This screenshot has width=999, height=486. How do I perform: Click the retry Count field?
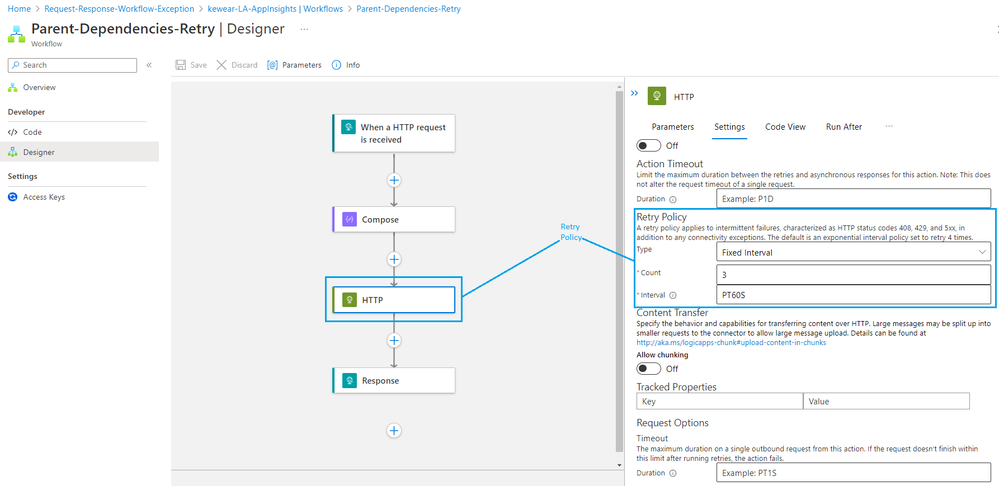click(x=853, y=275)
